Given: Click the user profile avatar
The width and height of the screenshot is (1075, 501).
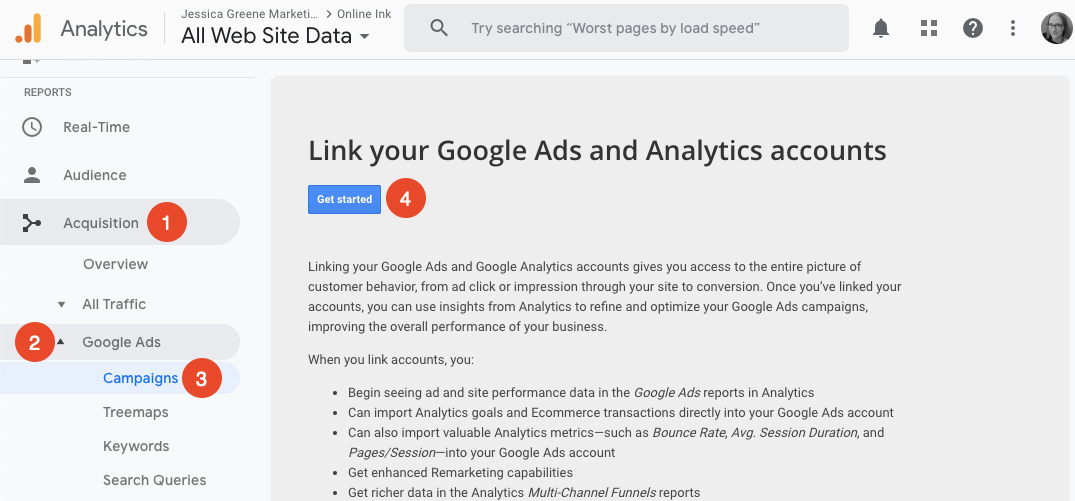Looking at the screenshot, I should (x=1056, y=28).
